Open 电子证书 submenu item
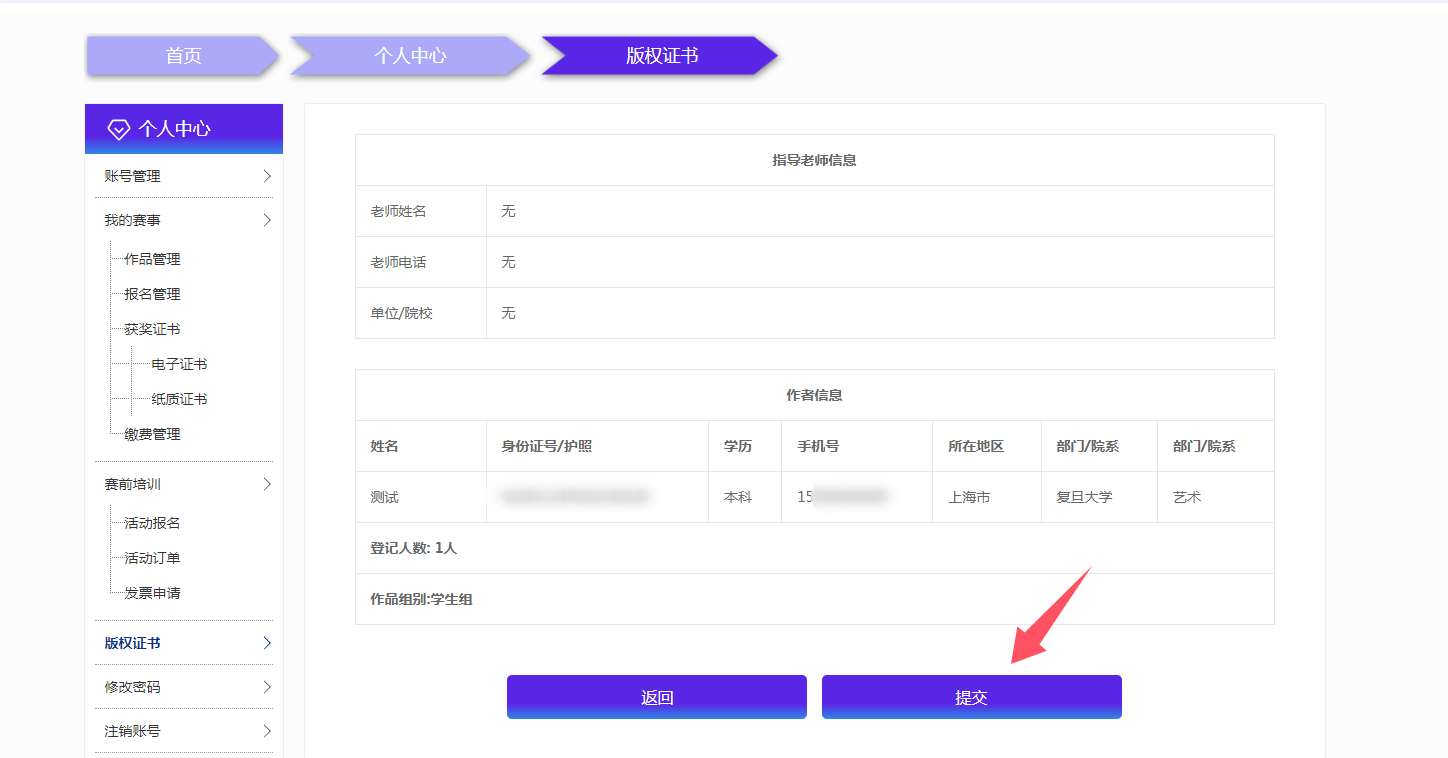This screenshot has height=758, width=1448. click(x=179, y=364)
